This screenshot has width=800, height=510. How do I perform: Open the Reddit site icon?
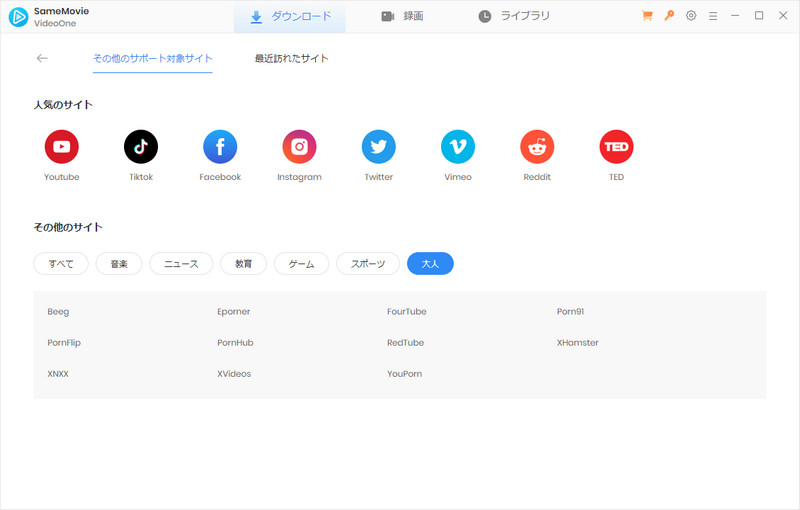[537, 147]
